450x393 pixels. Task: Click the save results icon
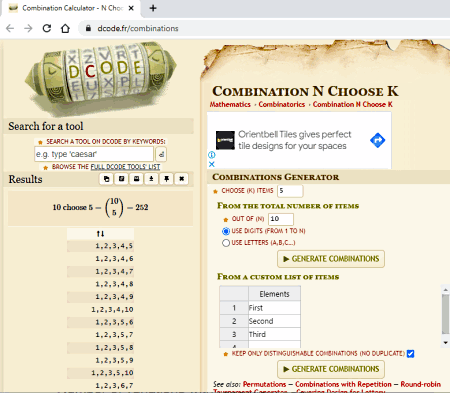pyautogui.click(x=136, y=179)
